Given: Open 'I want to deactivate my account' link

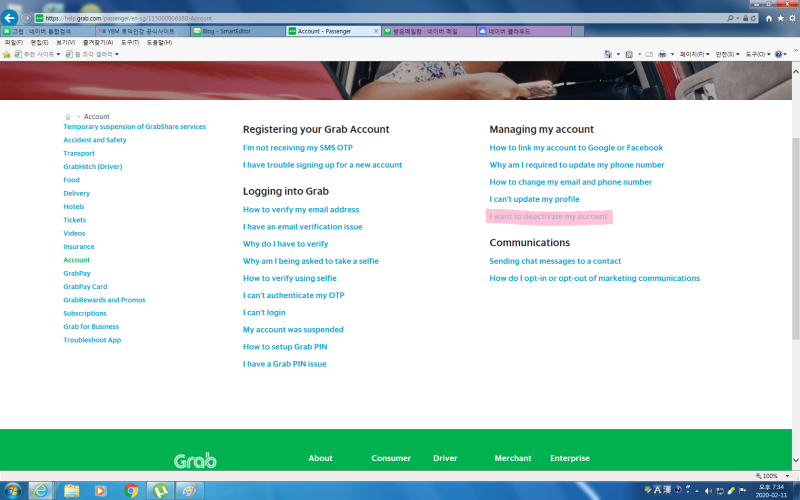Looking at the screenshot, I should [548, 216].
